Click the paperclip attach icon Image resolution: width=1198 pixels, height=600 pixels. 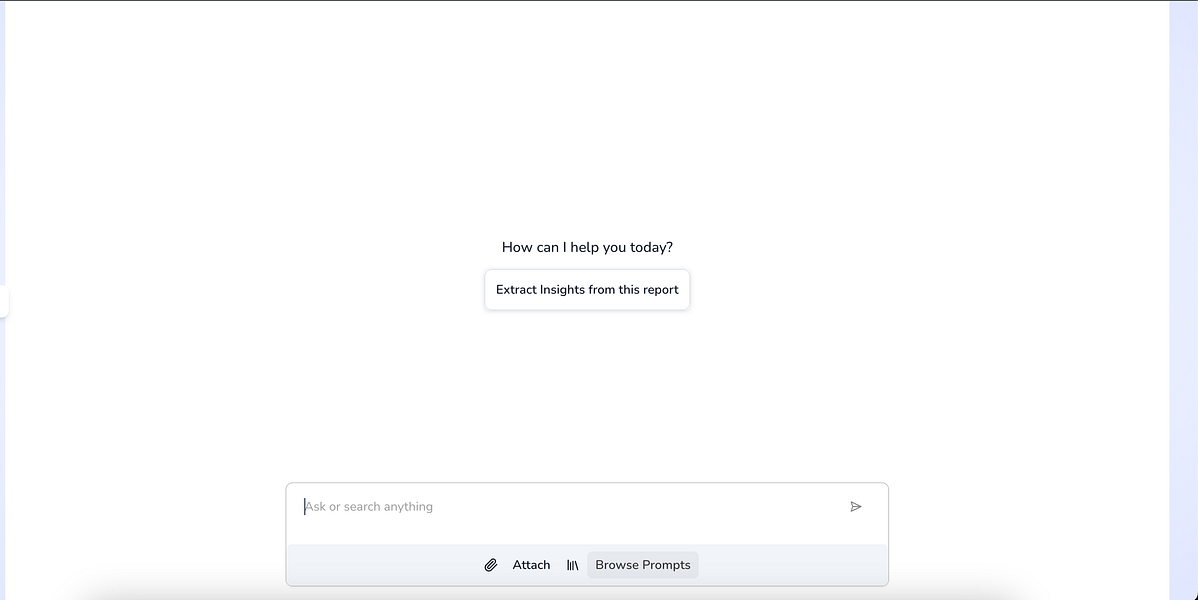coord(491,566)
